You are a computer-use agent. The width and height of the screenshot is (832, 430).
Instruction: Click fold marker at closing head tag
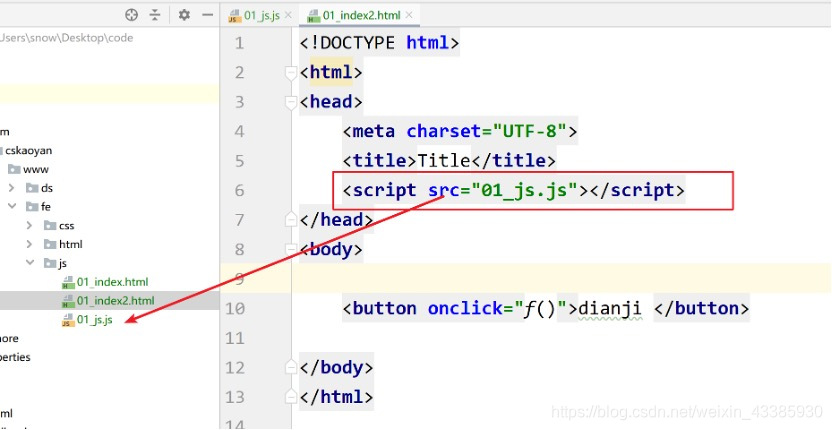click(x=291, y=220)
